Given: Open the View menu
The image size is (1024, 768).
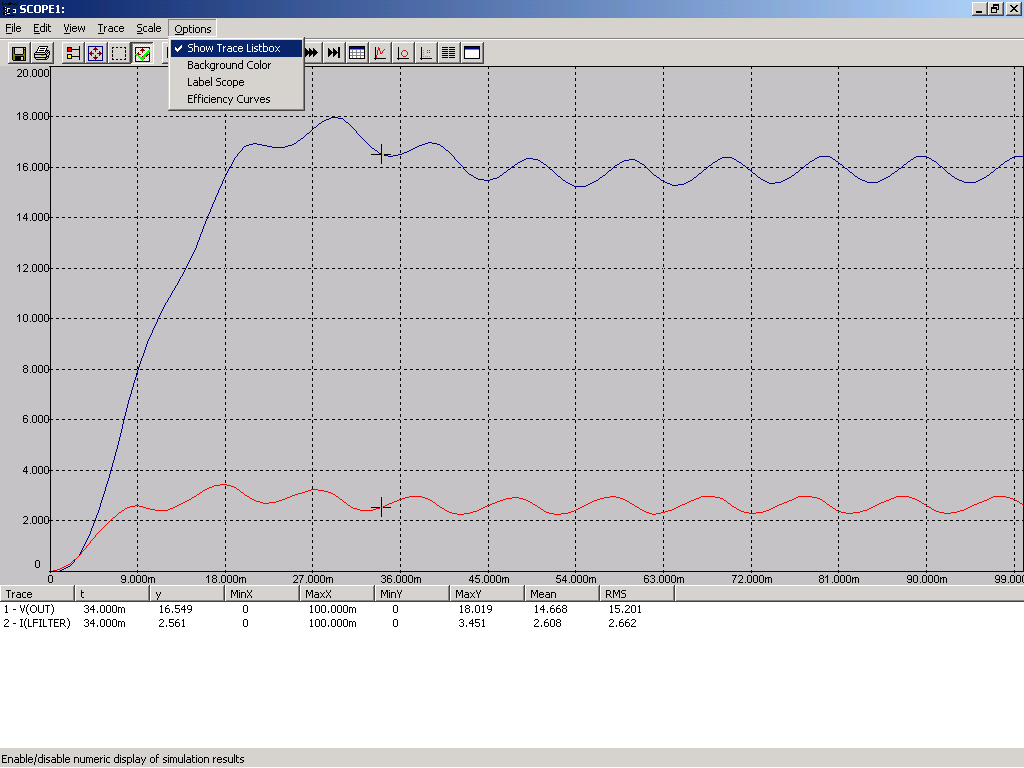Looking at the screenshot, I should pos(74,28).
